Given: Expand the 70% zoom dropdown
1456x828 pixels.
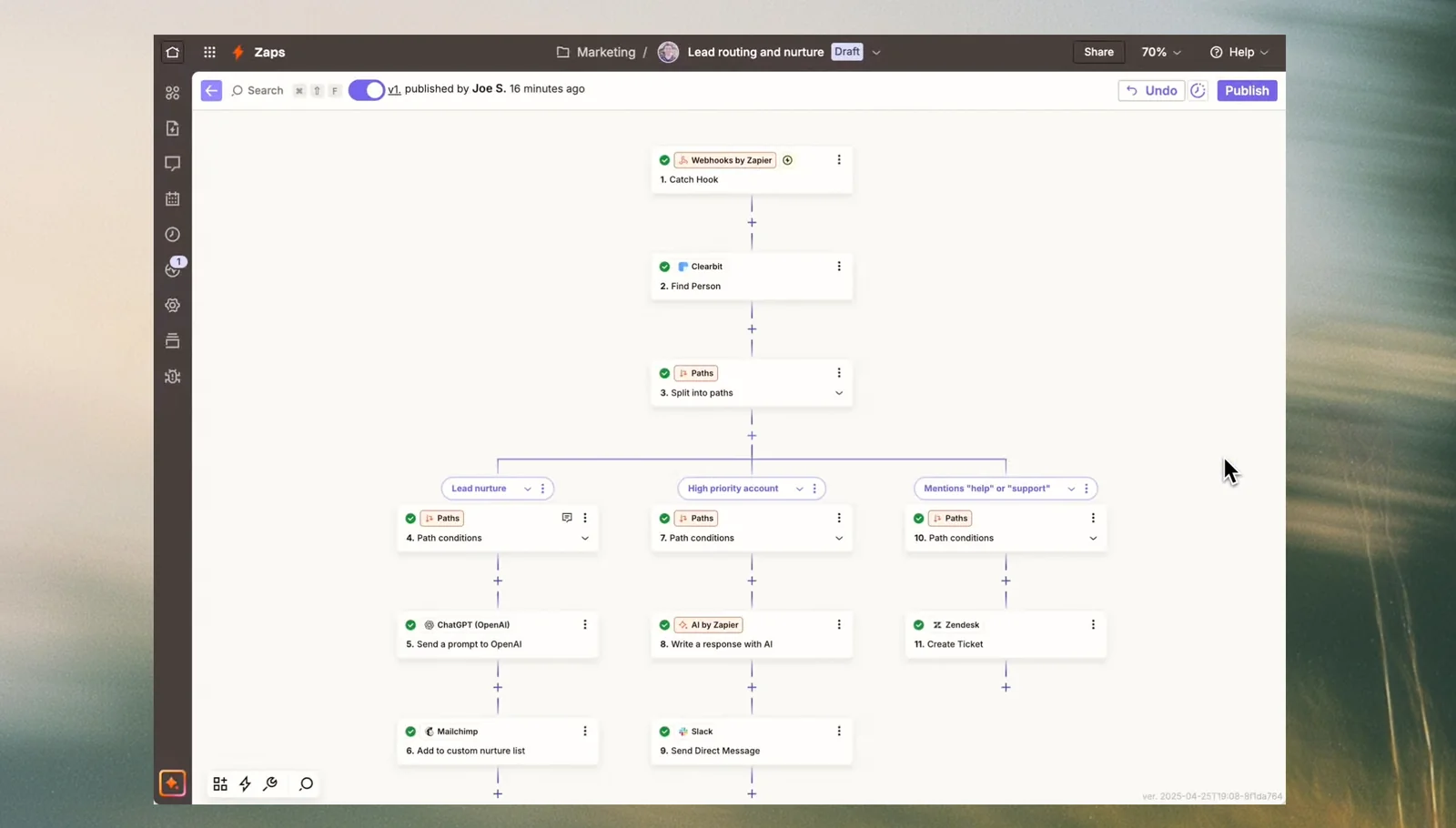Looking at the screenshot, I should 1161,52.
